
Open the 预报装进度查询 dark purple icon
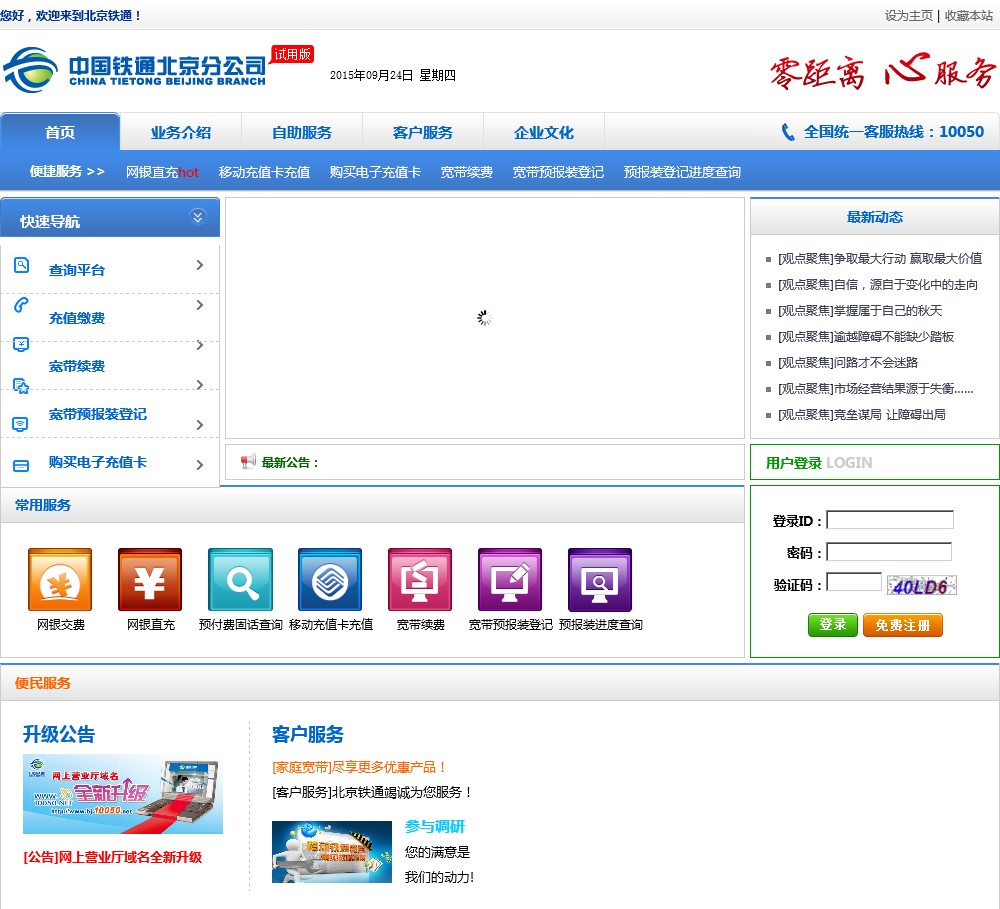point(600,579)
